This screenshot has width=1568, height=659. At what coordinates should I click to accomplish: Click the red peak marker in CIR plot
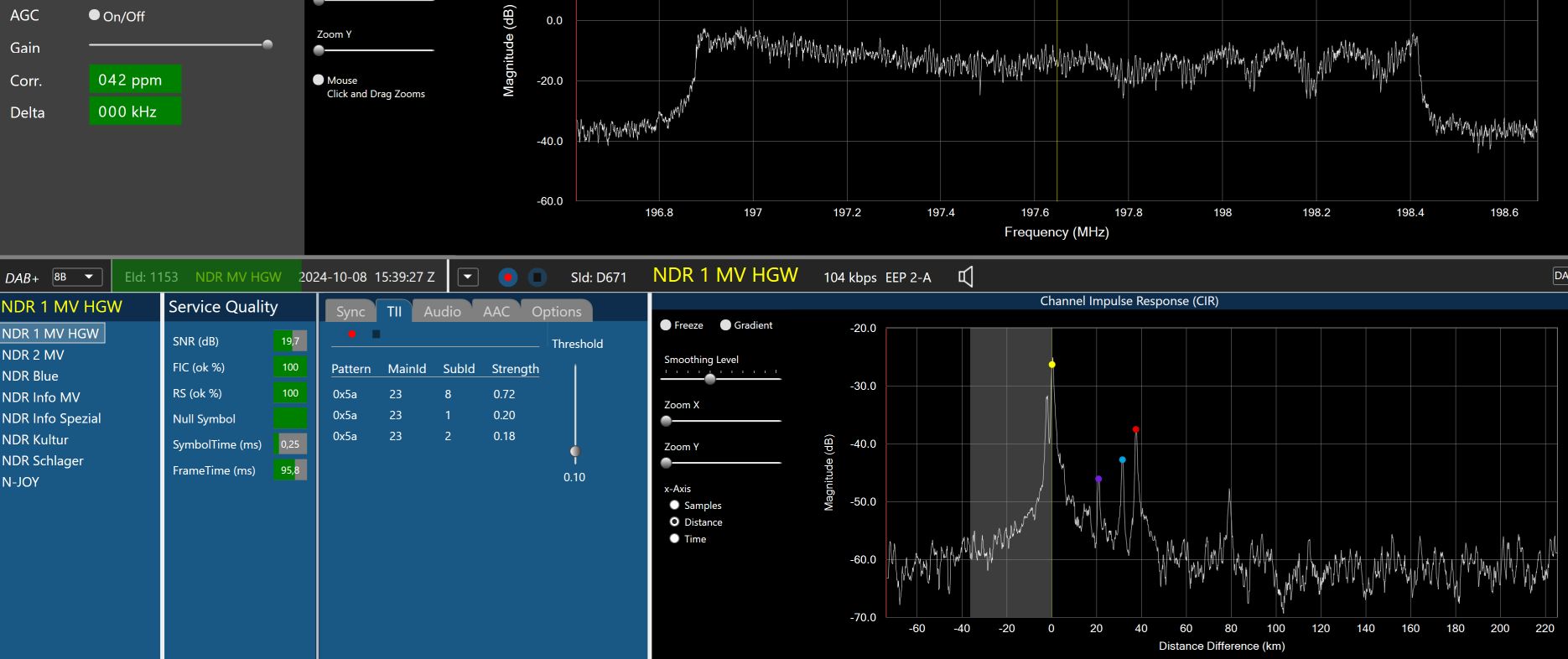tap(1135, 429)
